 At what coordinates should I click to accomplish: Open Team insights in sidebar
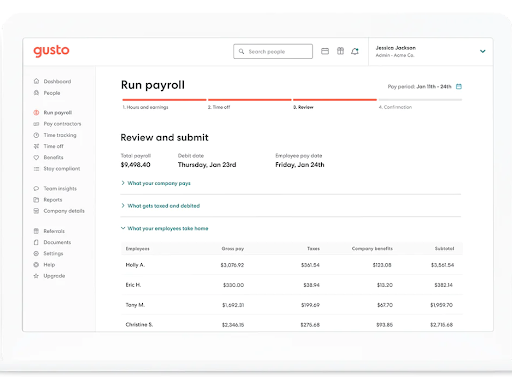pos(60,189)
